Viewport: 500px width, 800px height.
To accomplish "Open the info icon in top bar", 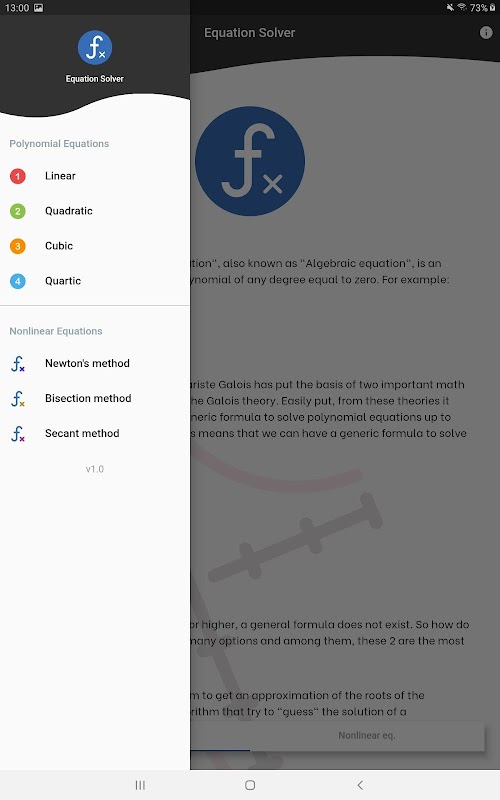I will tap(486, 33).
